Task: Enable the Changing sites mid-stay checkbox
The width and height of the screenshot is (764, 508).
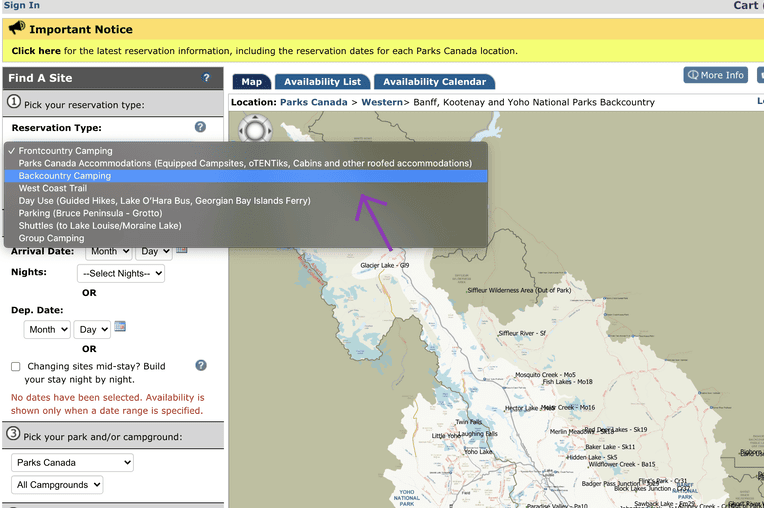Action: point(15,367)
